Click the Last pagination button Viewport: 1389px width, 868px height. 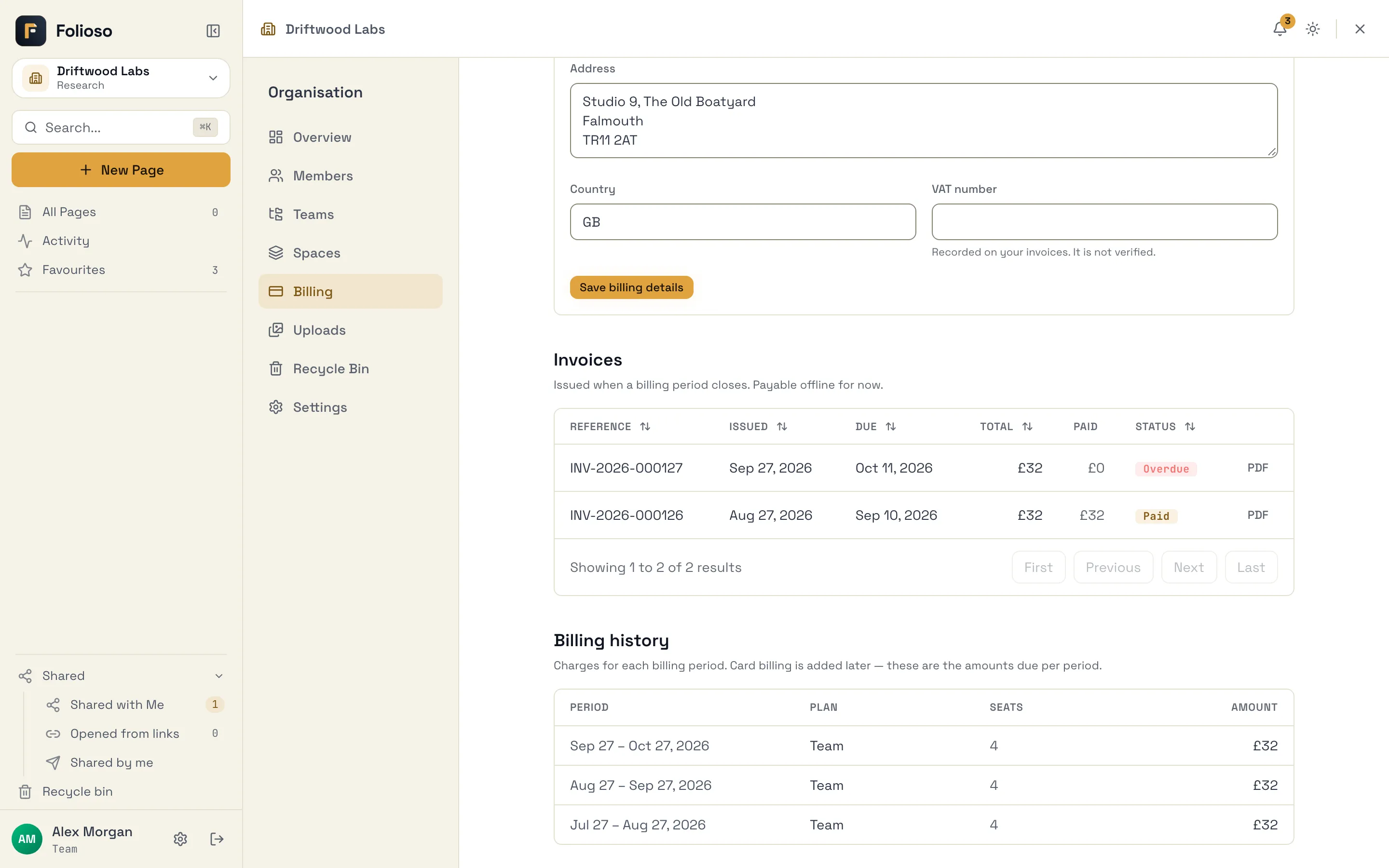click(1251, 567)
